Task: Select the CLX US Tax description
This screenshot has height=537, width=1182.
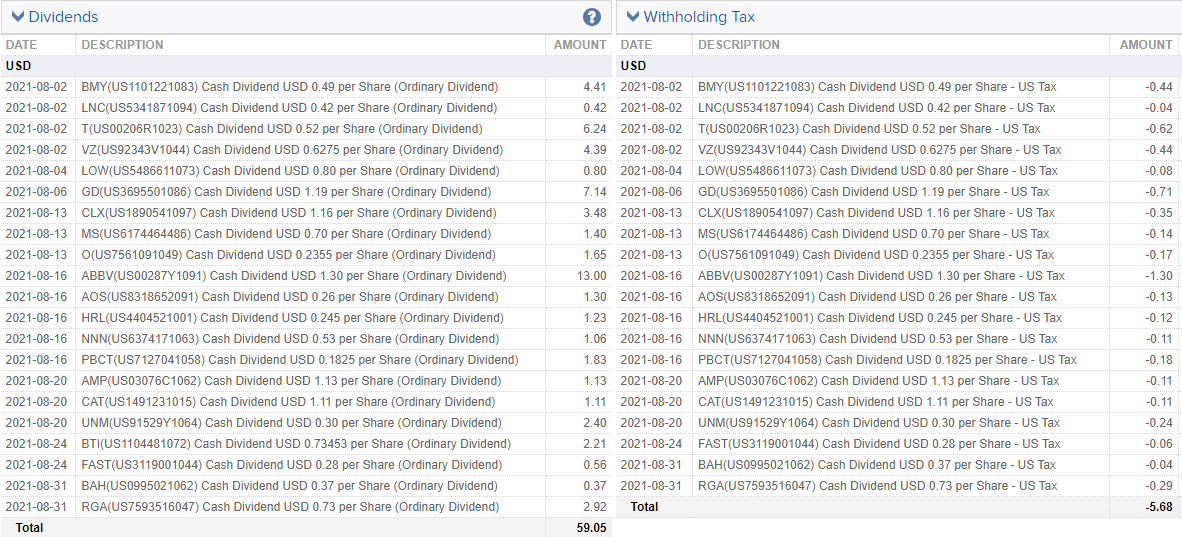Action: (x=876, y=213)
